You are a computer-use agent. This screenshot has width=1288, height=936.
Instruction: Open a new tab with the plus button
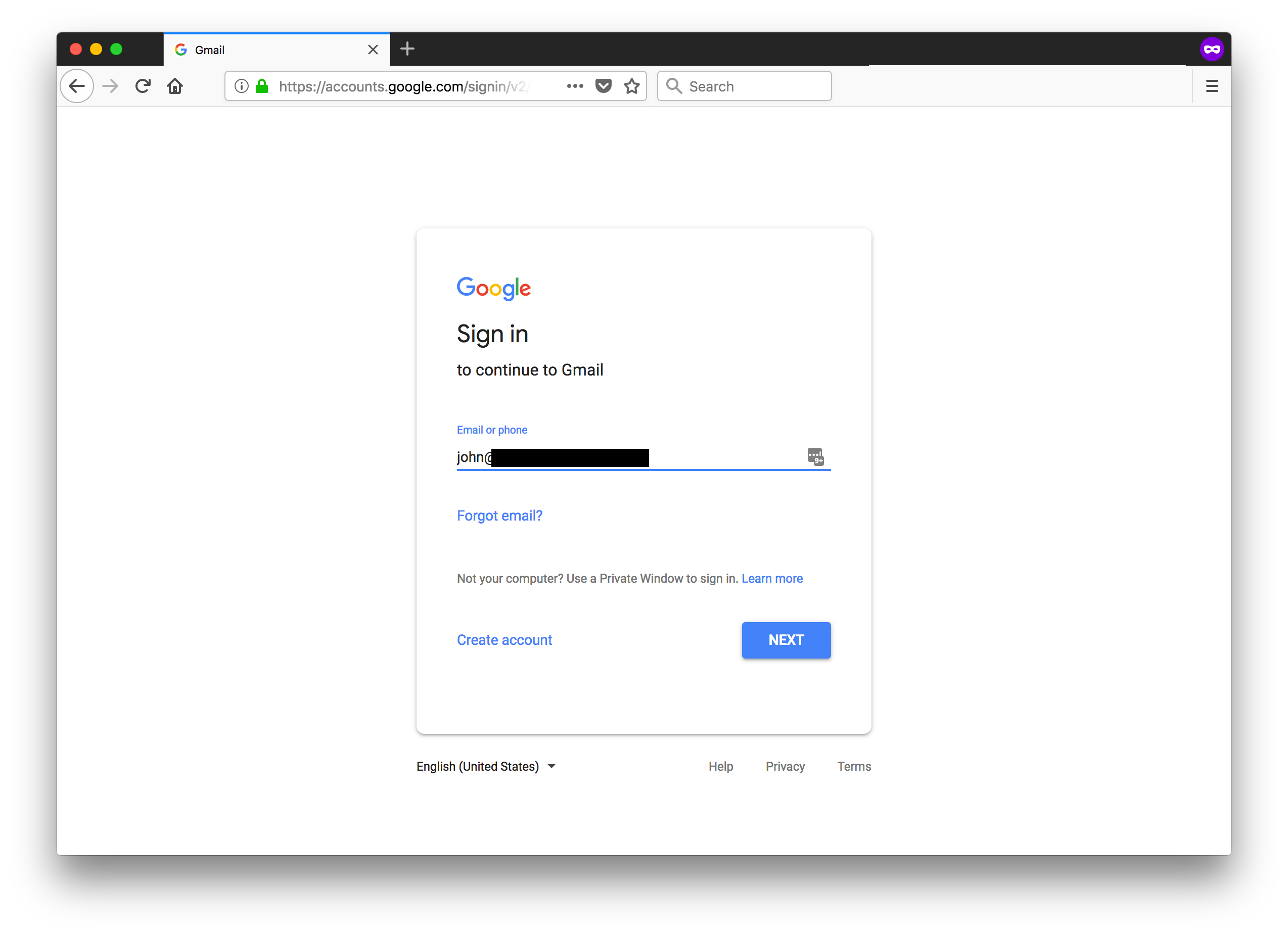(x=407, y=49)
